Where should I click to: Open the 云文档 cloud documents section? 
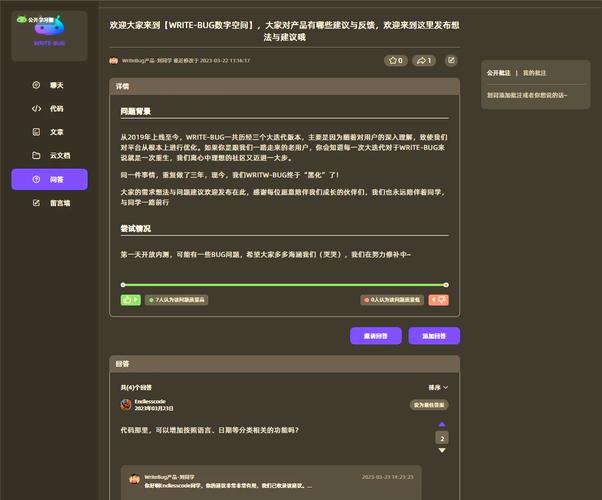tap(49, 156)
